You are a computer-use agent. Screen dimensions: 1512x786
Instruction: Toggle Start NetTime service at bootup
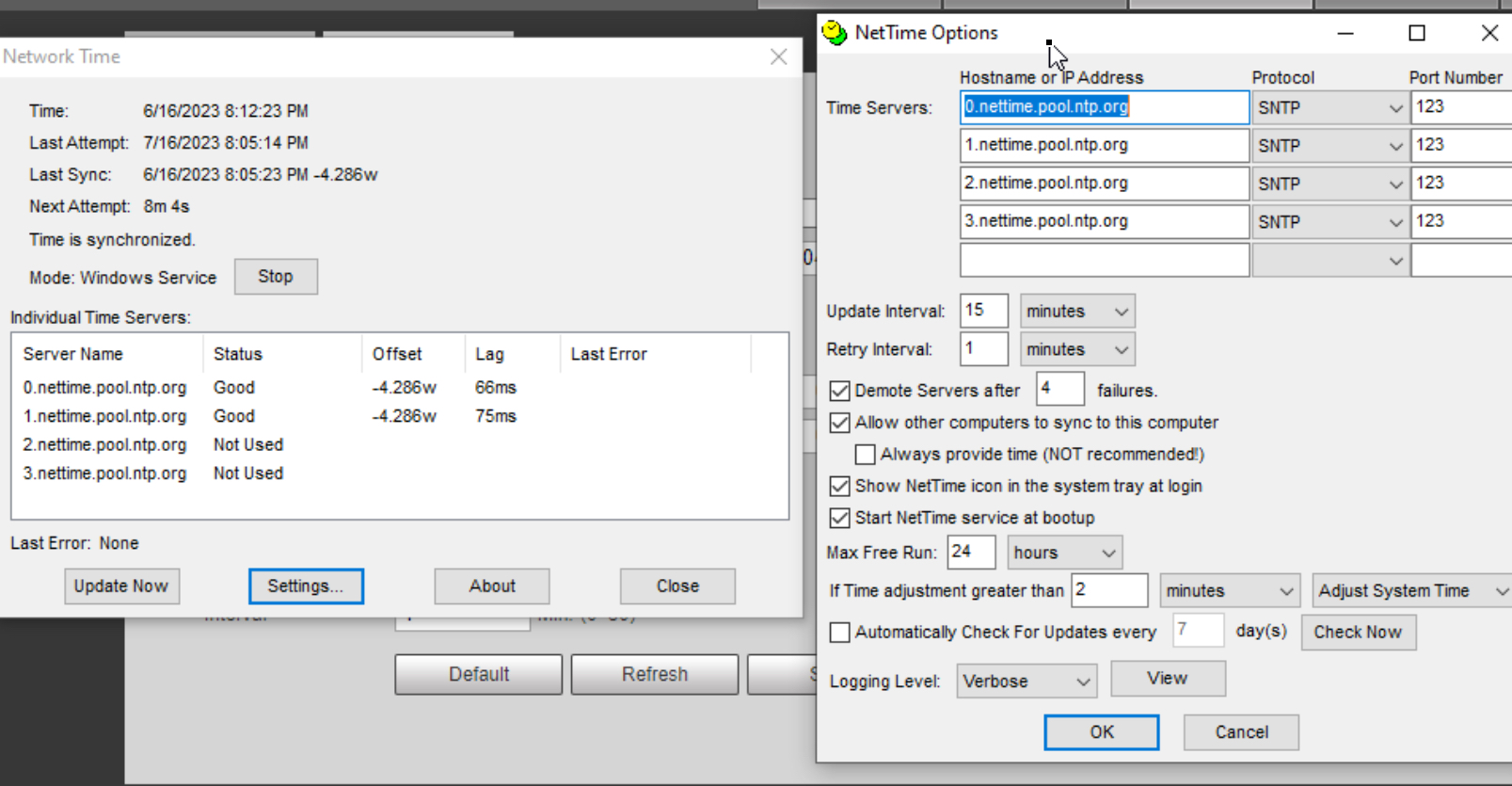(839, 518)
